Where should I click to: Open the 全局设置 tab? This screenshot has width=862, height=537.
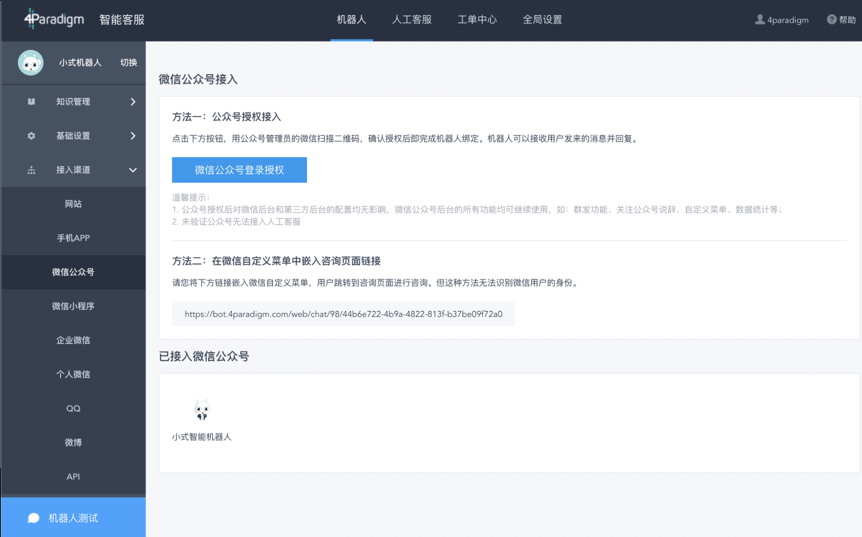pos(543,20)
